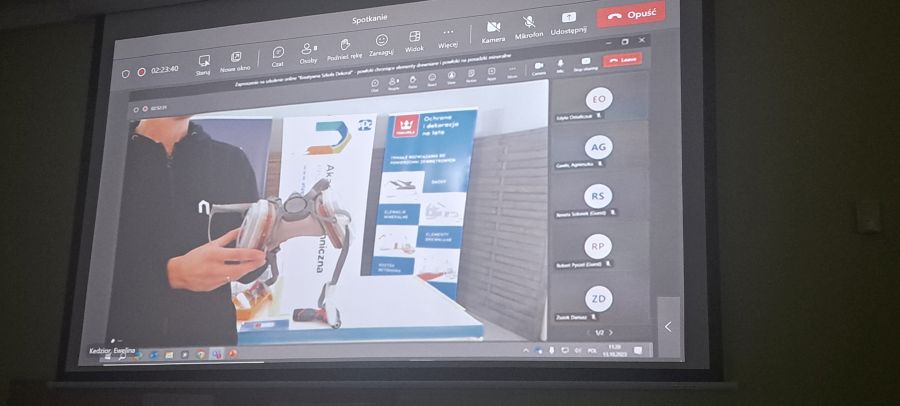The width and height of the screenshot is (900, 406).
Task: Open PowerPoint from the taskbar
Action: 232,354
